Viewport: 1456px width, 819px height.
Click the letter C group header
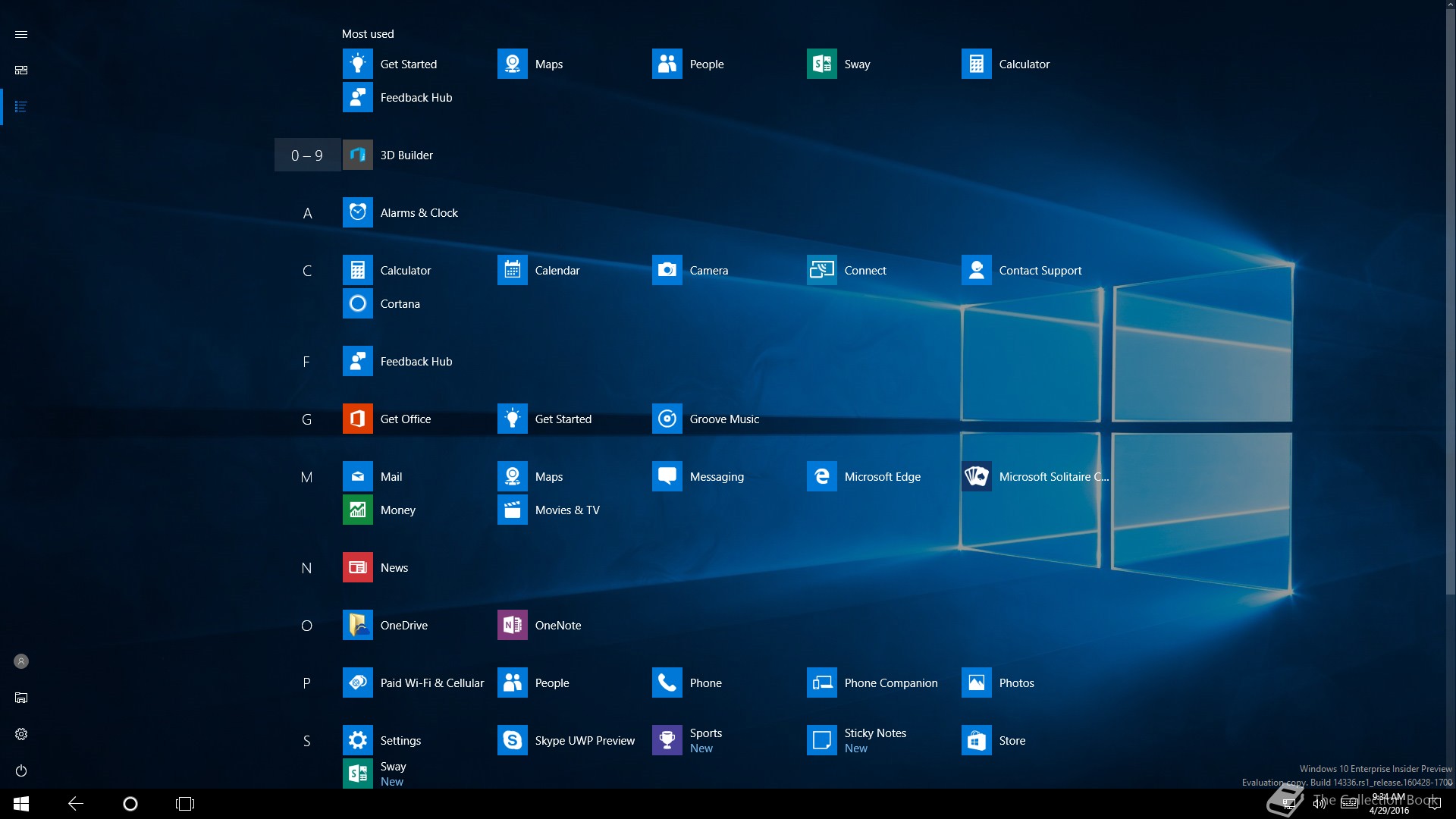(307, 271)
